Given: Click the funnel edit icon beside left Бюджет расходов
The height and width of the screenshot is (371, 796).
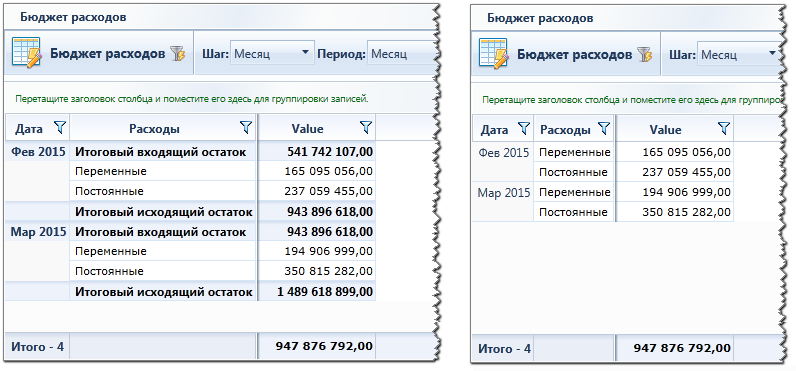Looking at the screenshot, I should (x=178, y=53).
